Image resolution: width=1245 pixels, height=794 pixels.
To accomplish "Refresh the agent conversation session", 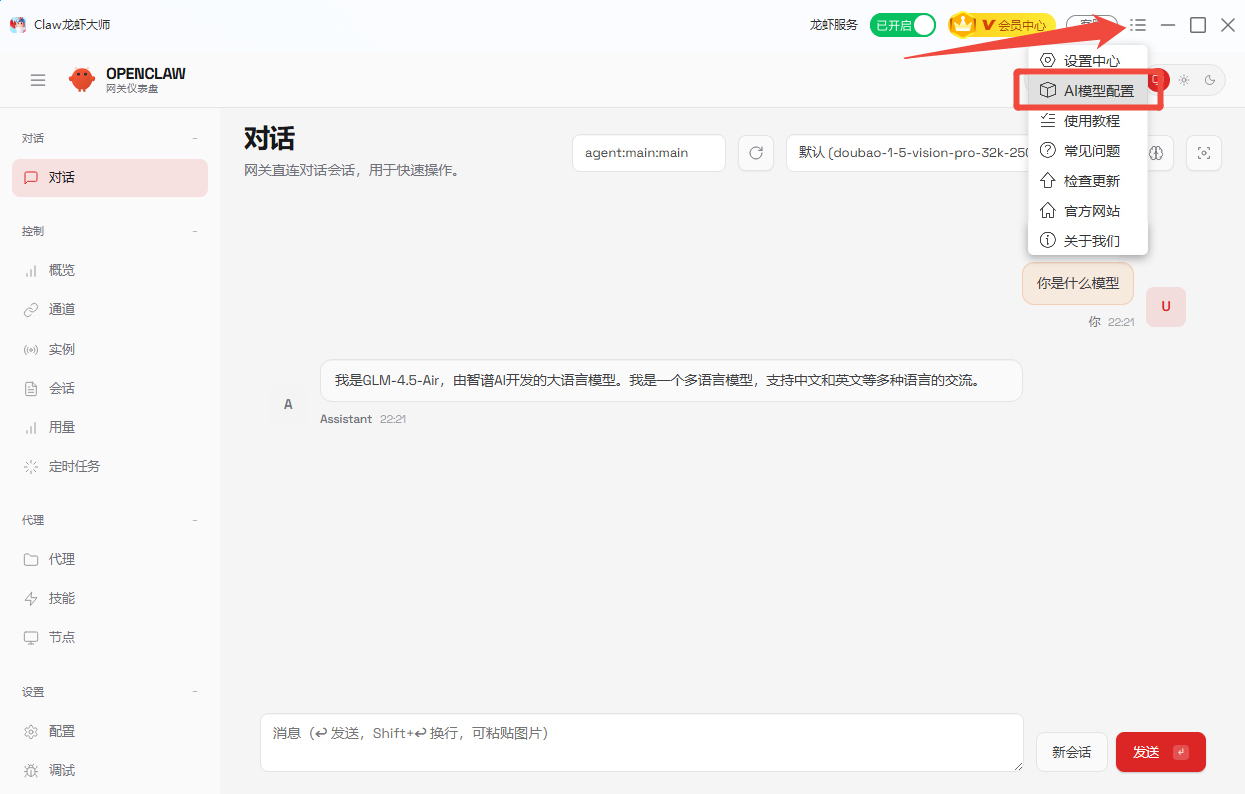I will tap(756, 153).
